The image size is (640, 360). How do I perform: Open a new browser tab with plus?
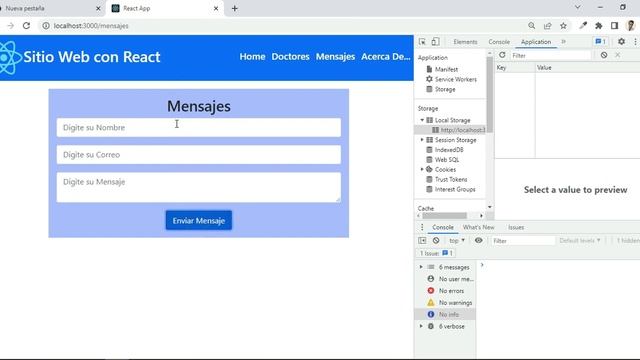tap(234, 8)
